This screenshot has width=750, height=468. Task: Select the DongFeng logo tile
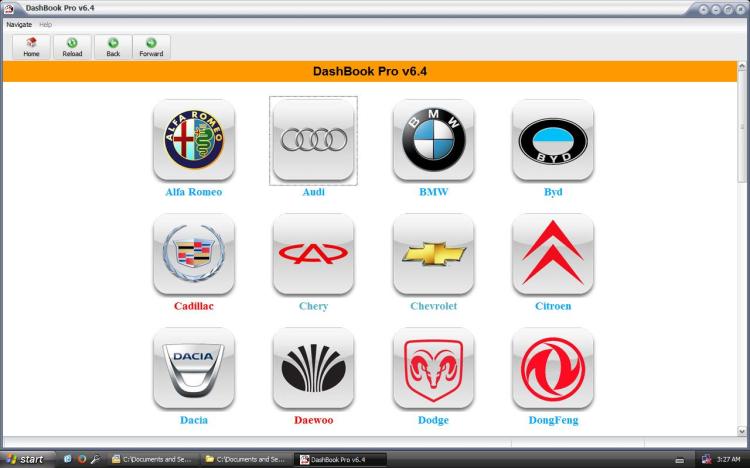point(553,368)
